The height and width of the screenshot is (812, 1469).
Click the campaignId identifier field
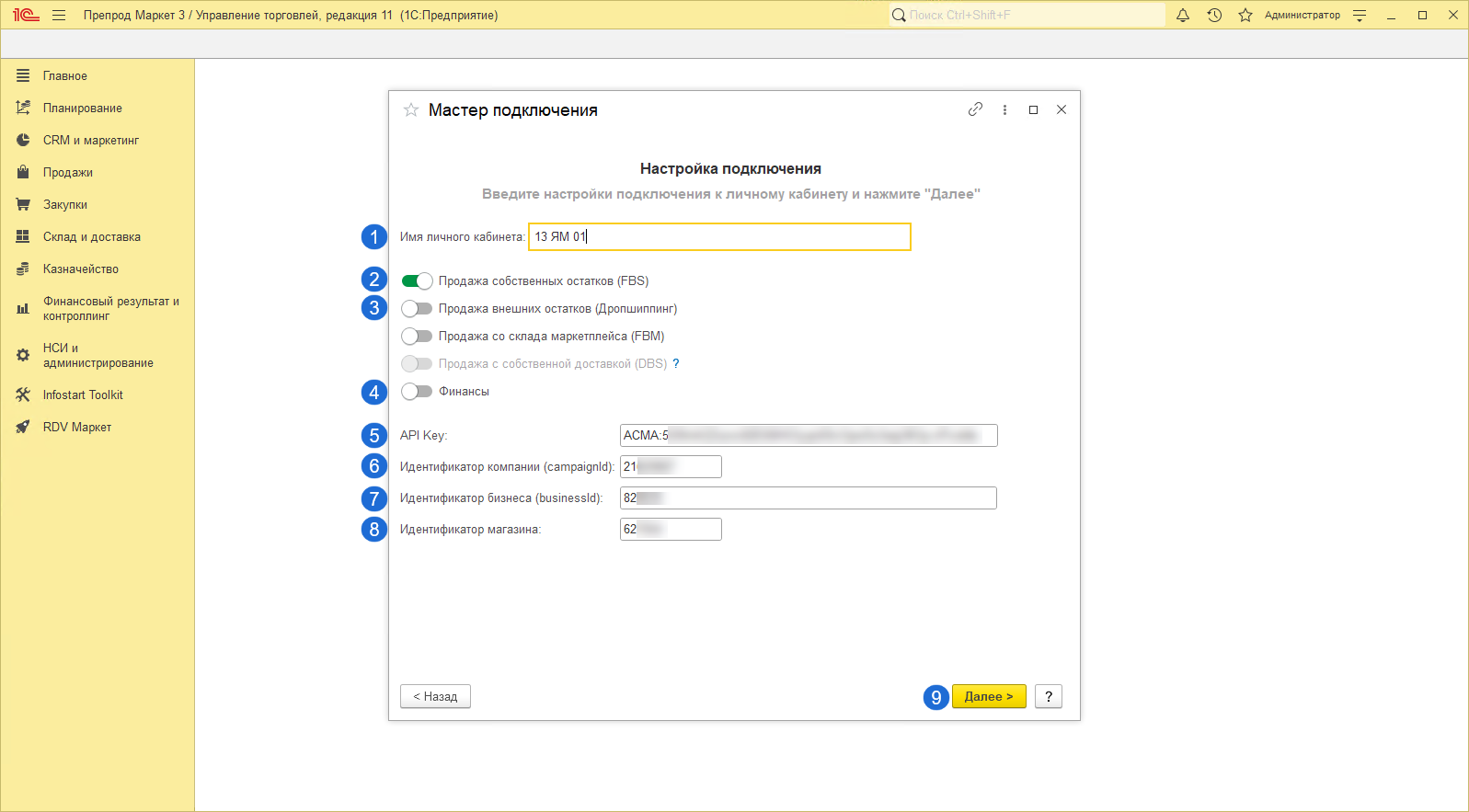[671, 466]
